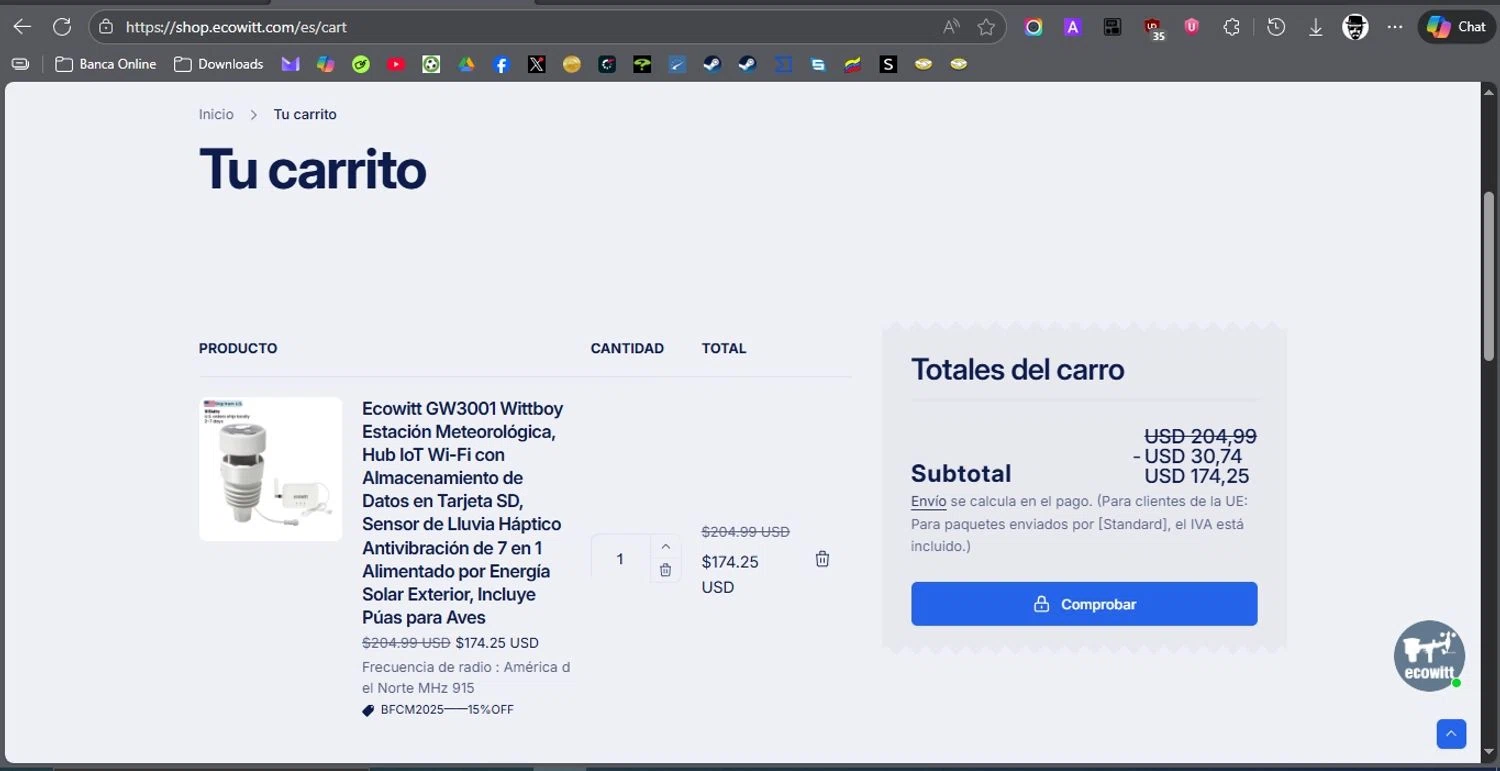Click the discount amount - USD 30,74
This screenshot has height=771, width=1500.
(x=1188, y=456)
